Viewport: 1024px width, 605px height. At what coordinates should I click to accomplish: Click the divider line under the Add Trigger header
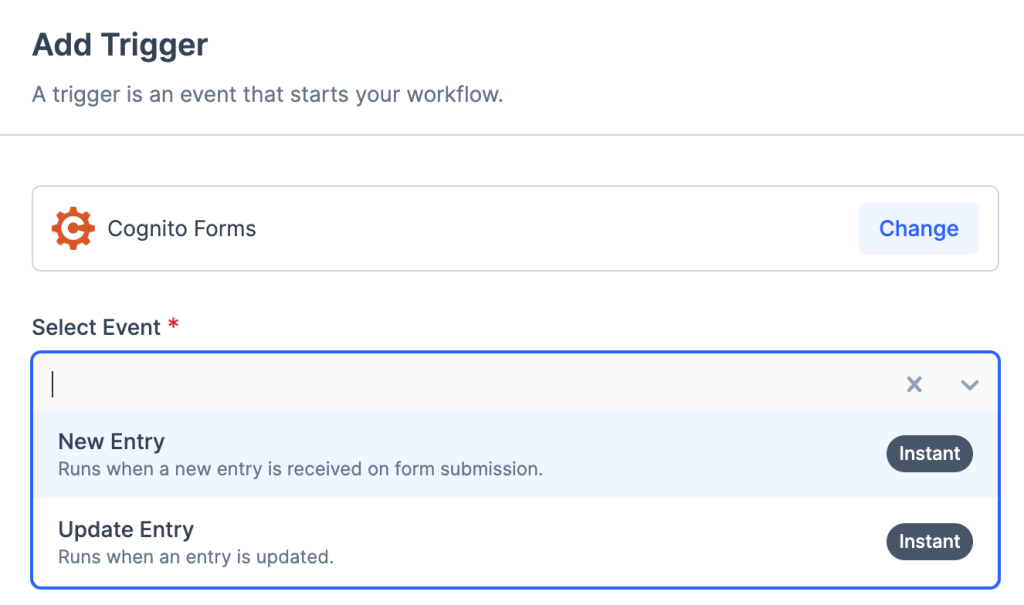coord(512,135)
